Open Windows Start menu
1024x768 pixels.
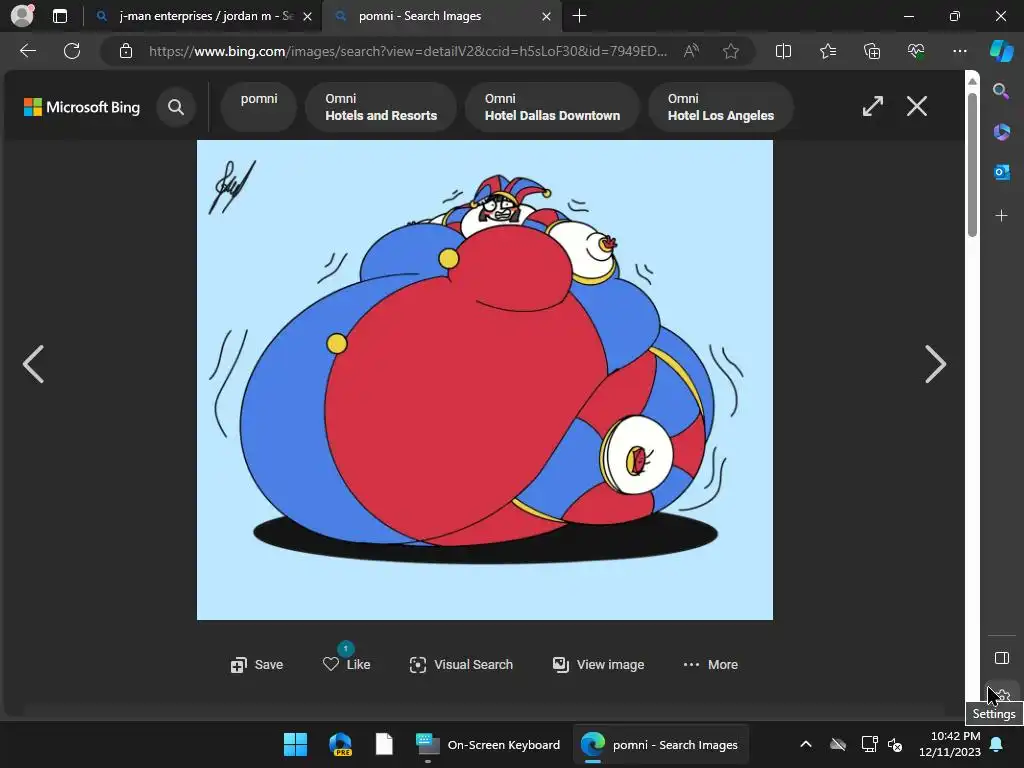[x=295, y=744]
